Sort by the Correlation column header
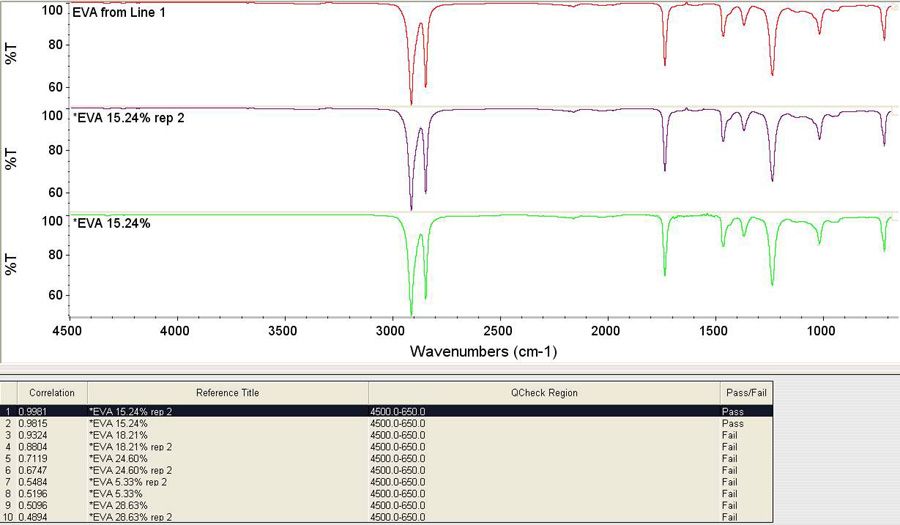 click(x=52, y=393)
